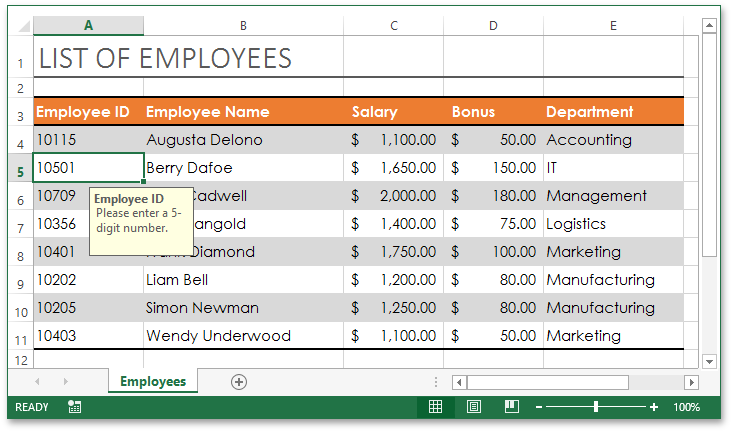Click the 75.00 bonus cell
This screenshot has width=734, height=434.
(x=493, y=224)
